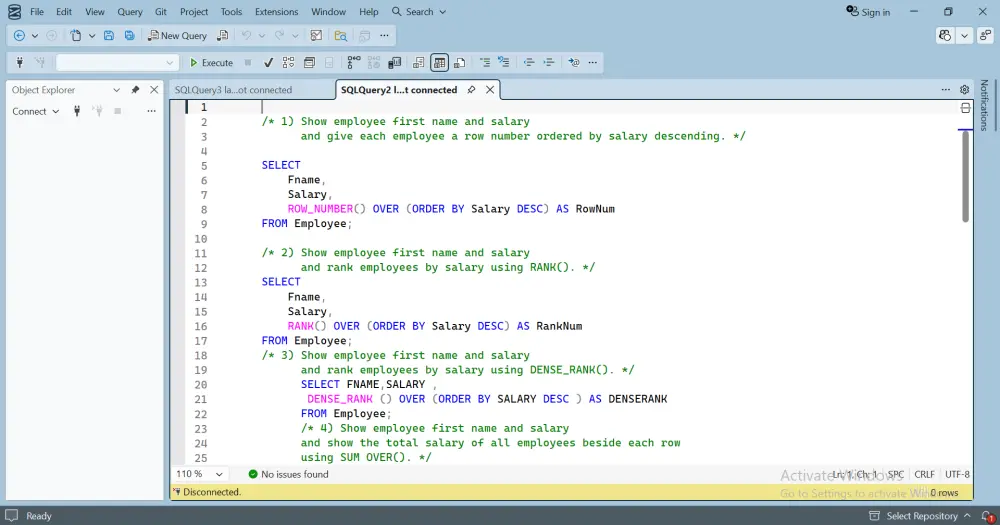
Task: Close the Object Explorer panel
Action: coord(154,90)
